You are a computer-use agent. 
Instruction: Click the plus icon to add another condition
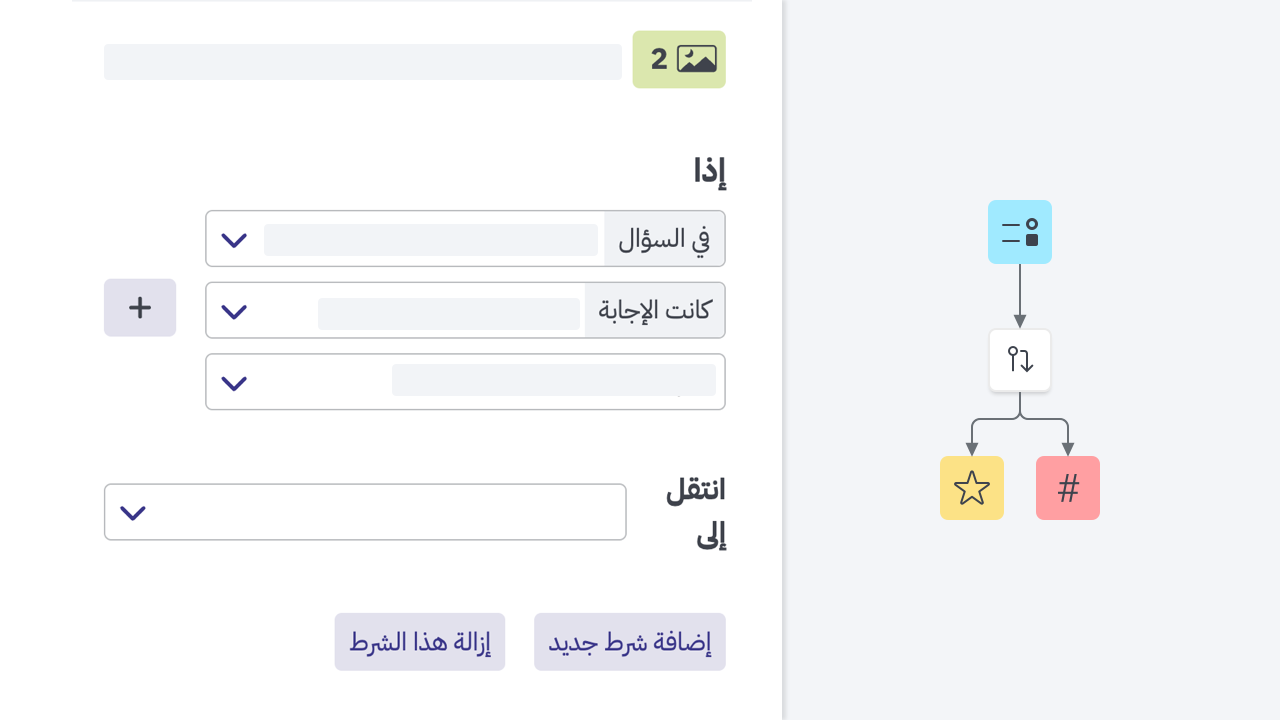click(139, 307)
